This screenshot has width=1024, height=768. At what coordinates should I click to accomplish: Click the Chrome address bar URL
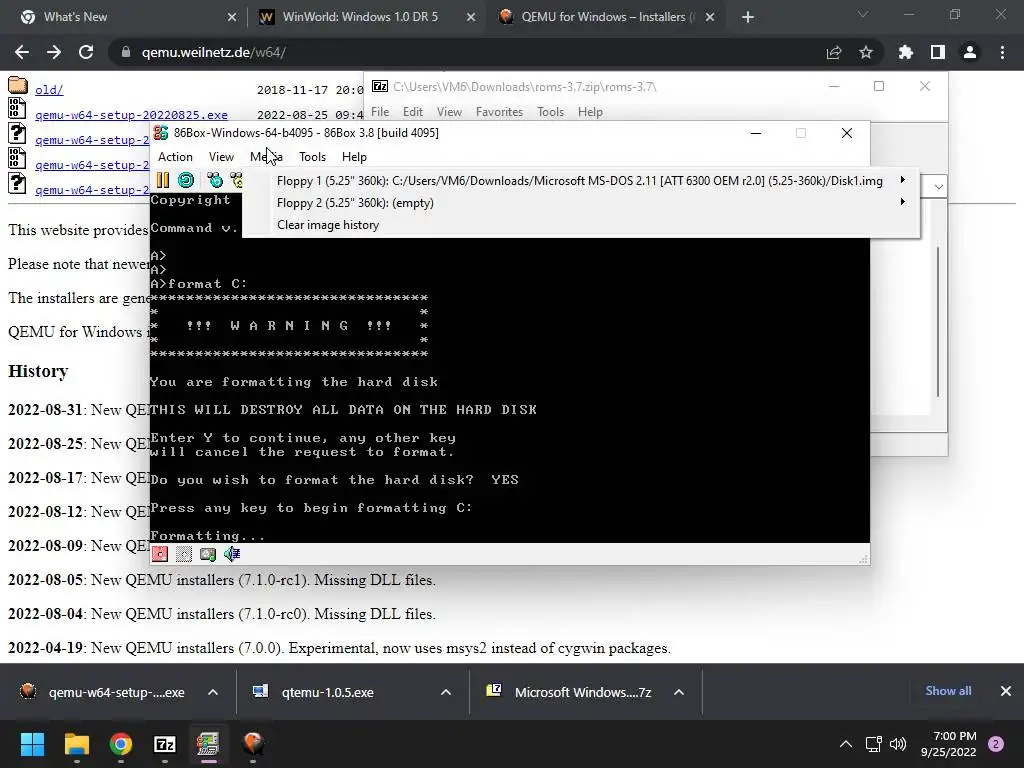click(x=214, y=52)
